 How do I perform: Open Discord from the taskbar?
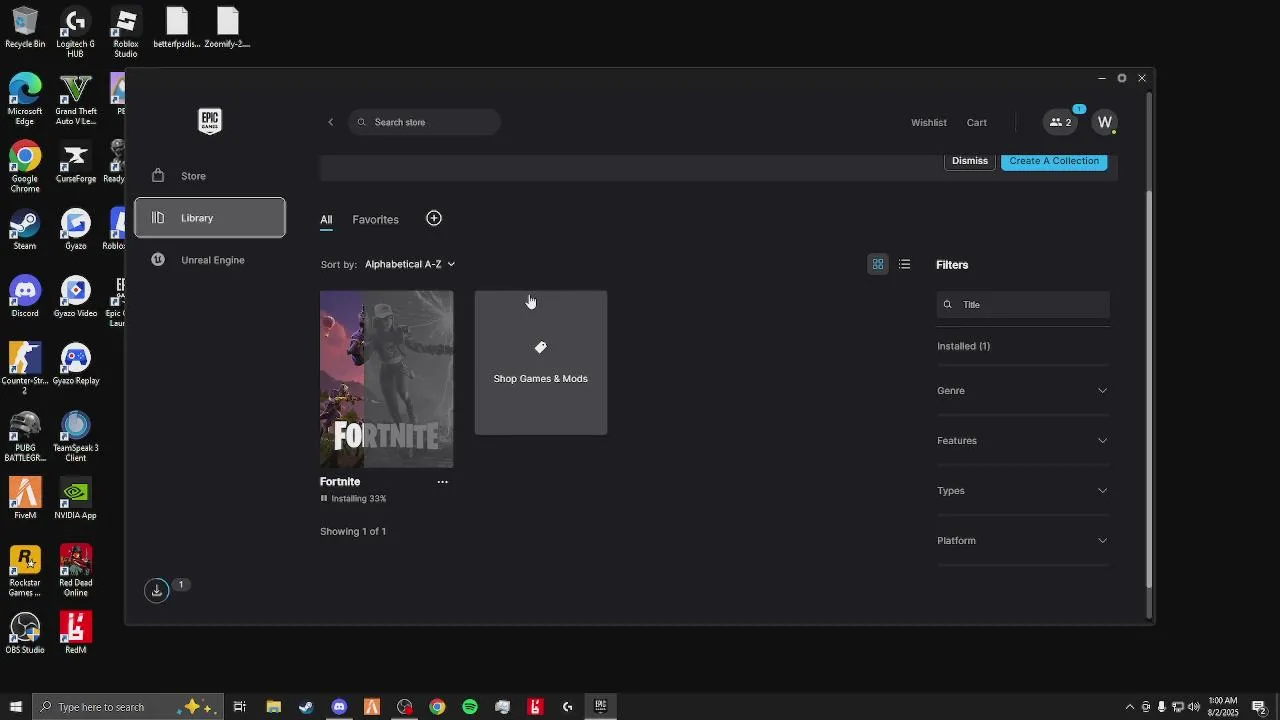click(339, 707)
